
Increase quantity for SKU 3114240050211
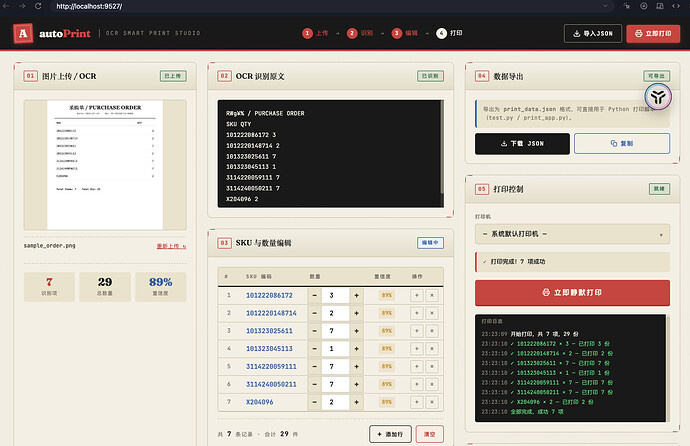click(x=356, y=384)
